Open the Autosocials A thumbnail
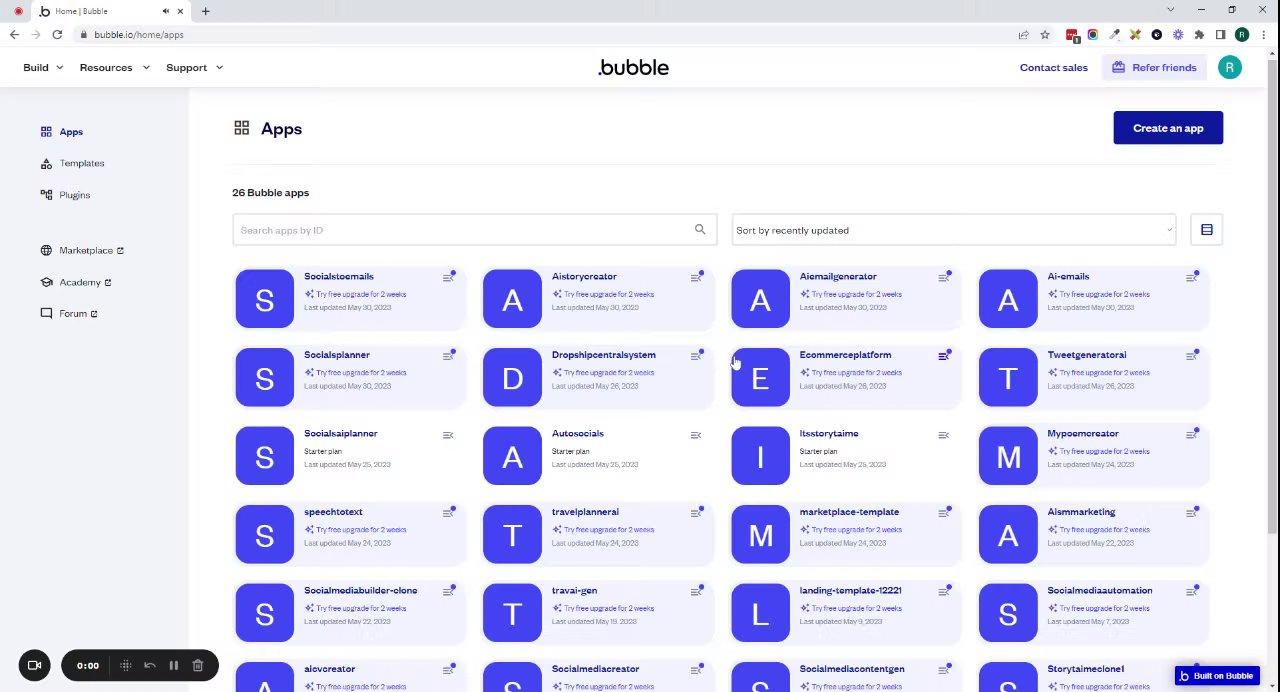 coord(512,456)
